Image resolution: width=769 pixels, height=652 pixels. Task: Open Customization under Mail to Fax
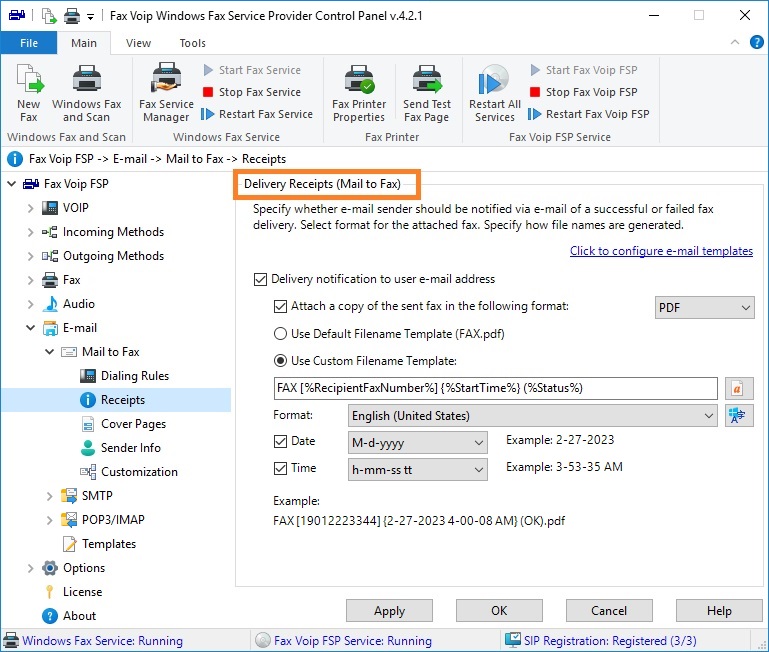click(x=139, y=472)
